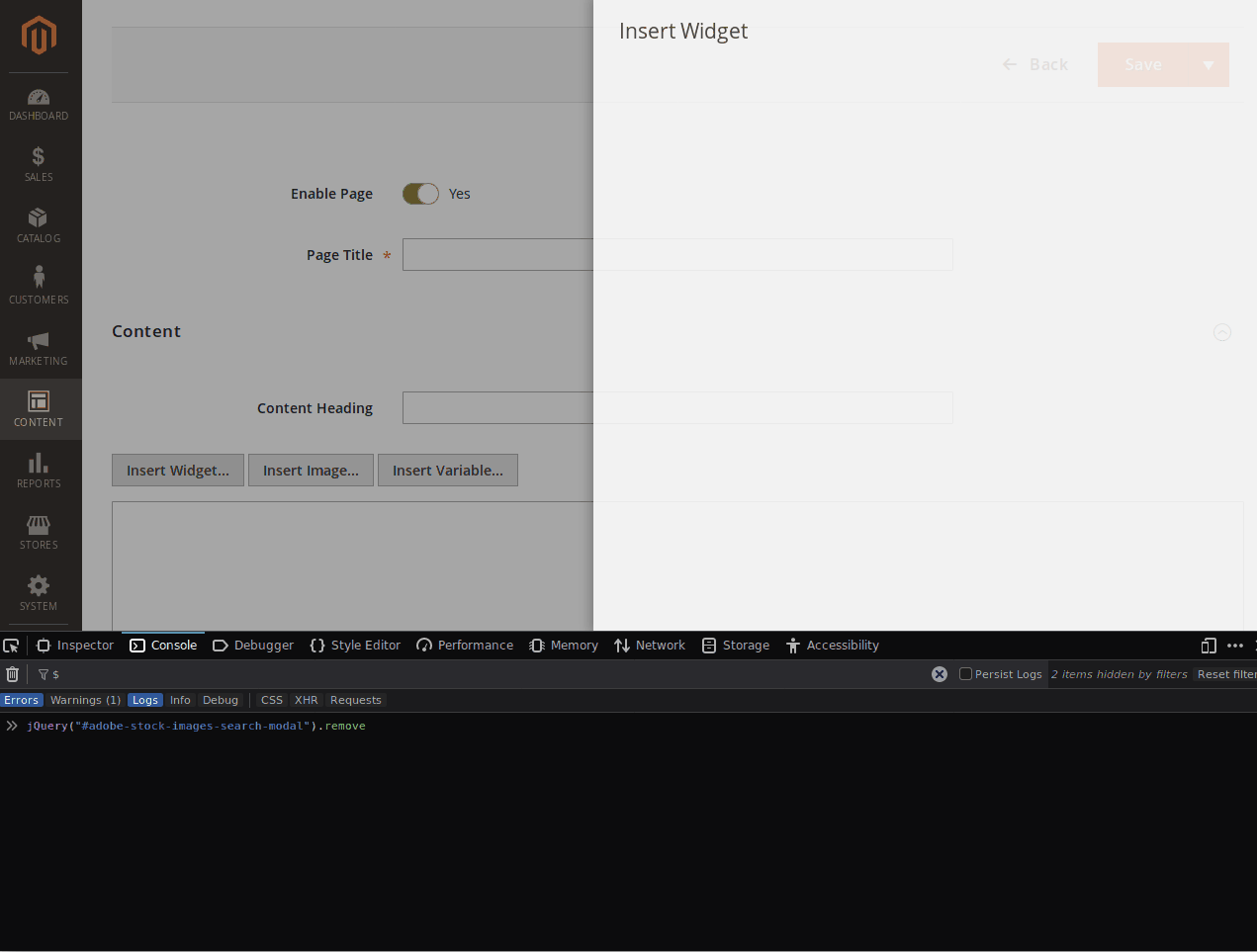Open the Debugger panel
Image resolution: width=1257 pixels, height=952 pixels.
[x=252, y=646]
